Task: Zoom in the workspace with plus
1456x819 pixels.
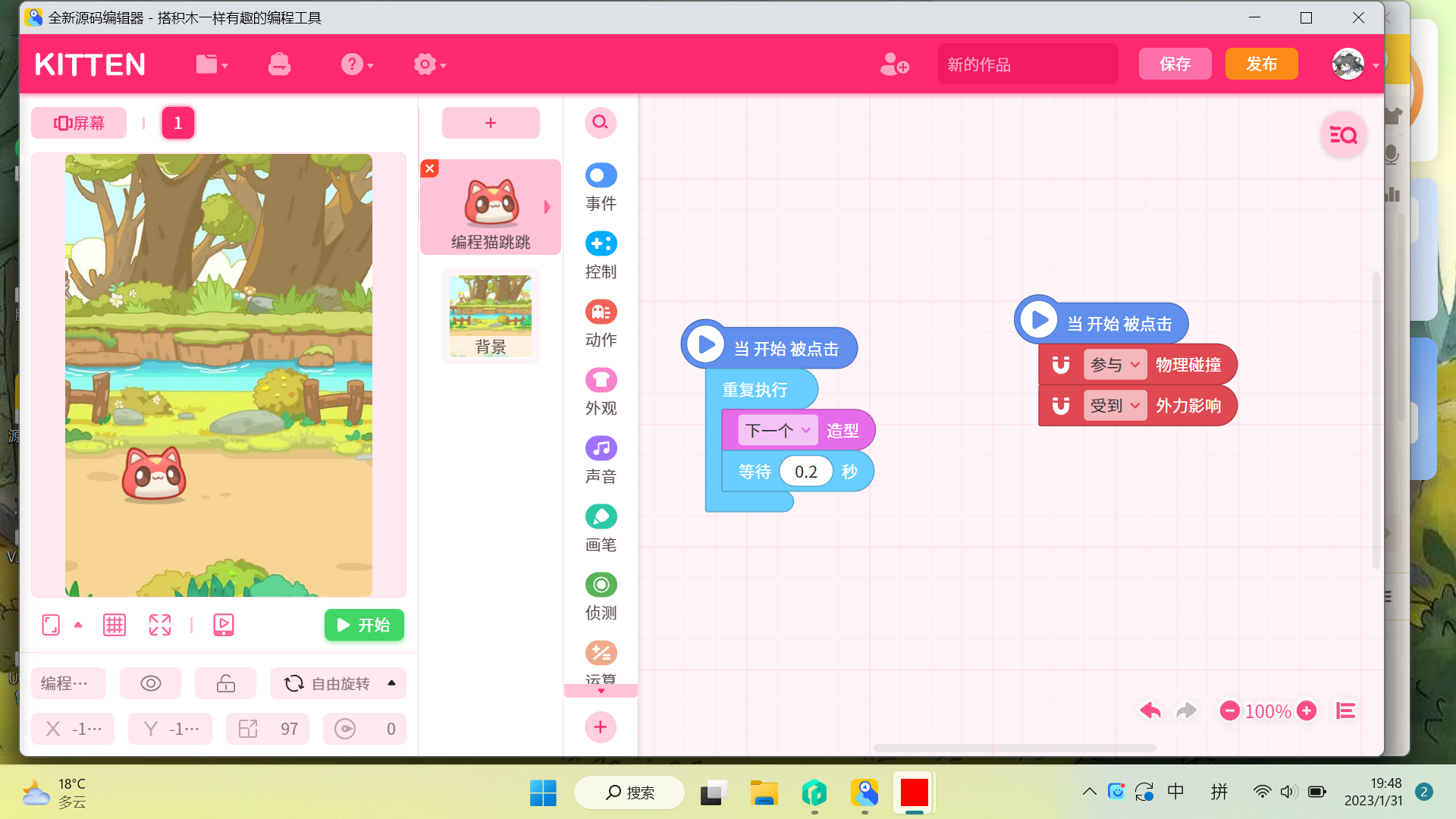Action: point(1307,711)
